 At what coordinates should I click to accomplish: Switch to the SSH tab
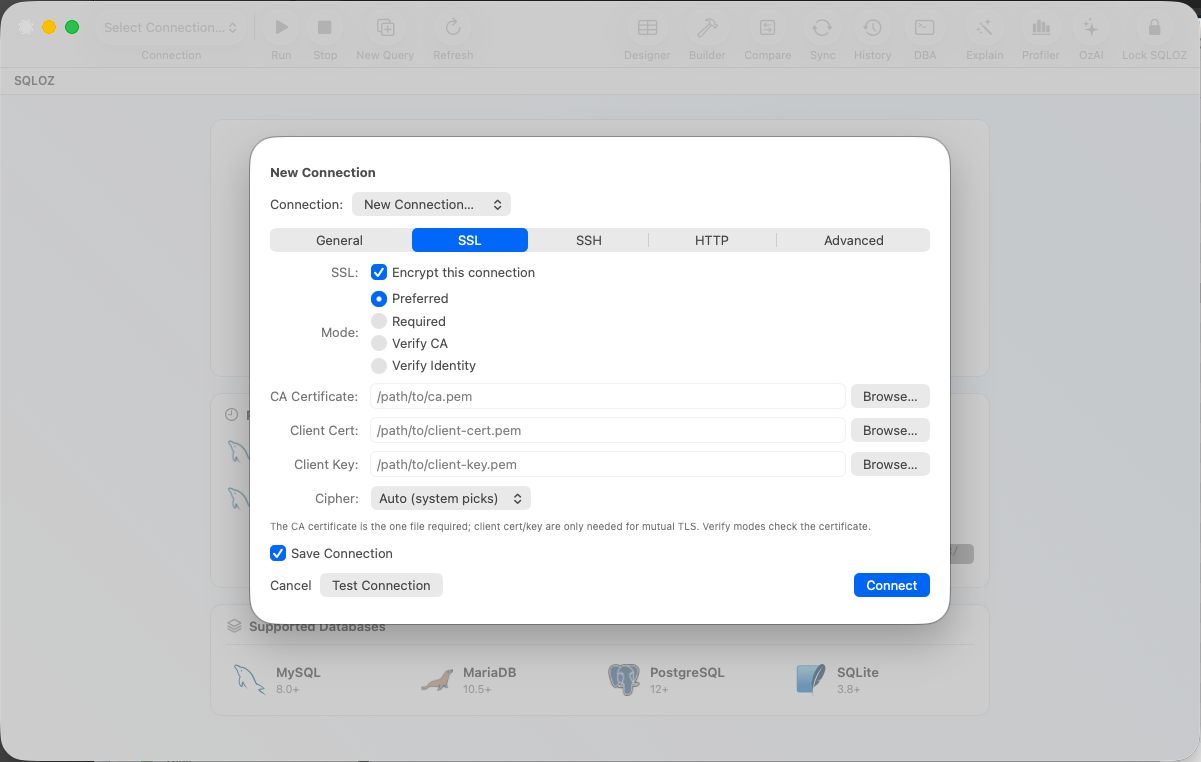pyautogui.click(x=589, y=240)
